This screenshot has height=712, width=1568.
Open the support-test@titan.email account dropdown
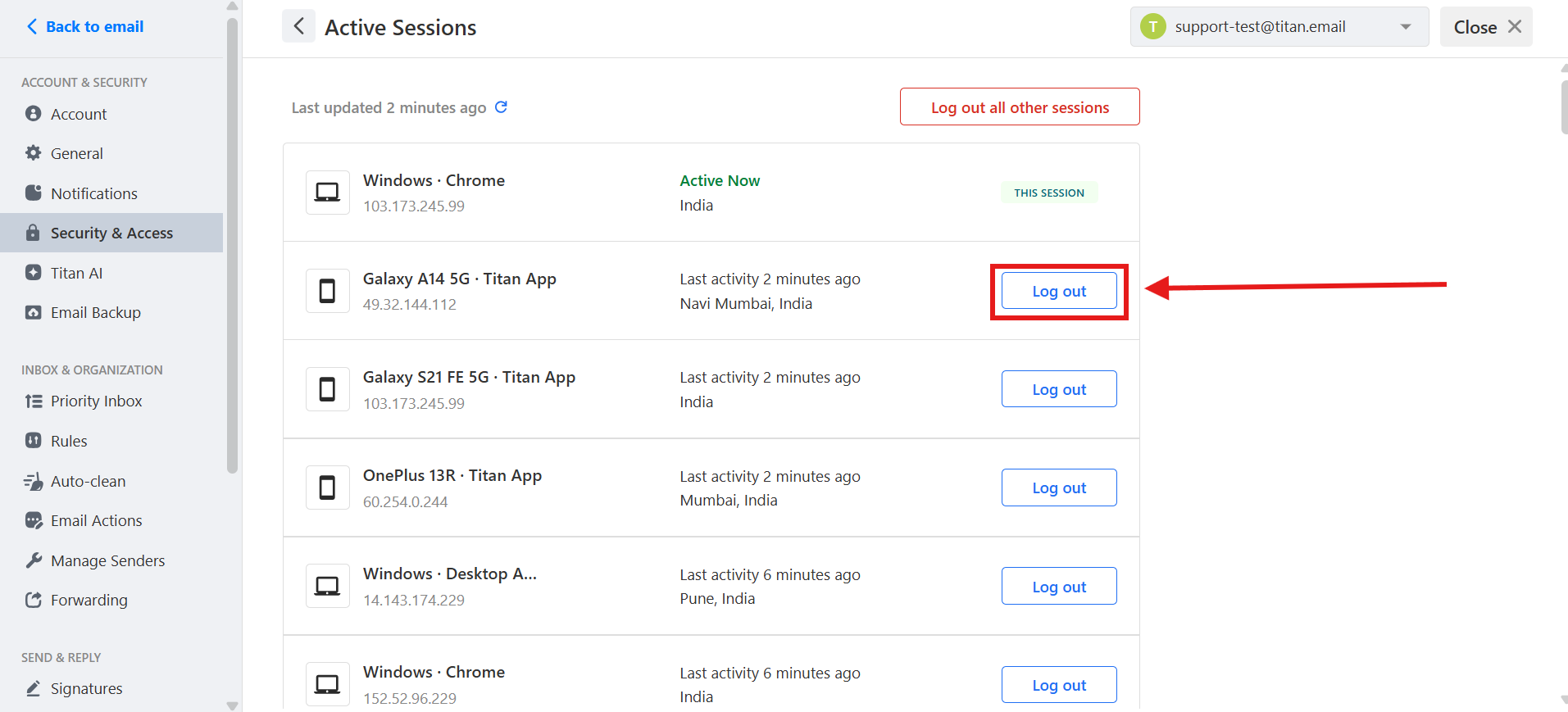click(x=1279, y=27)
